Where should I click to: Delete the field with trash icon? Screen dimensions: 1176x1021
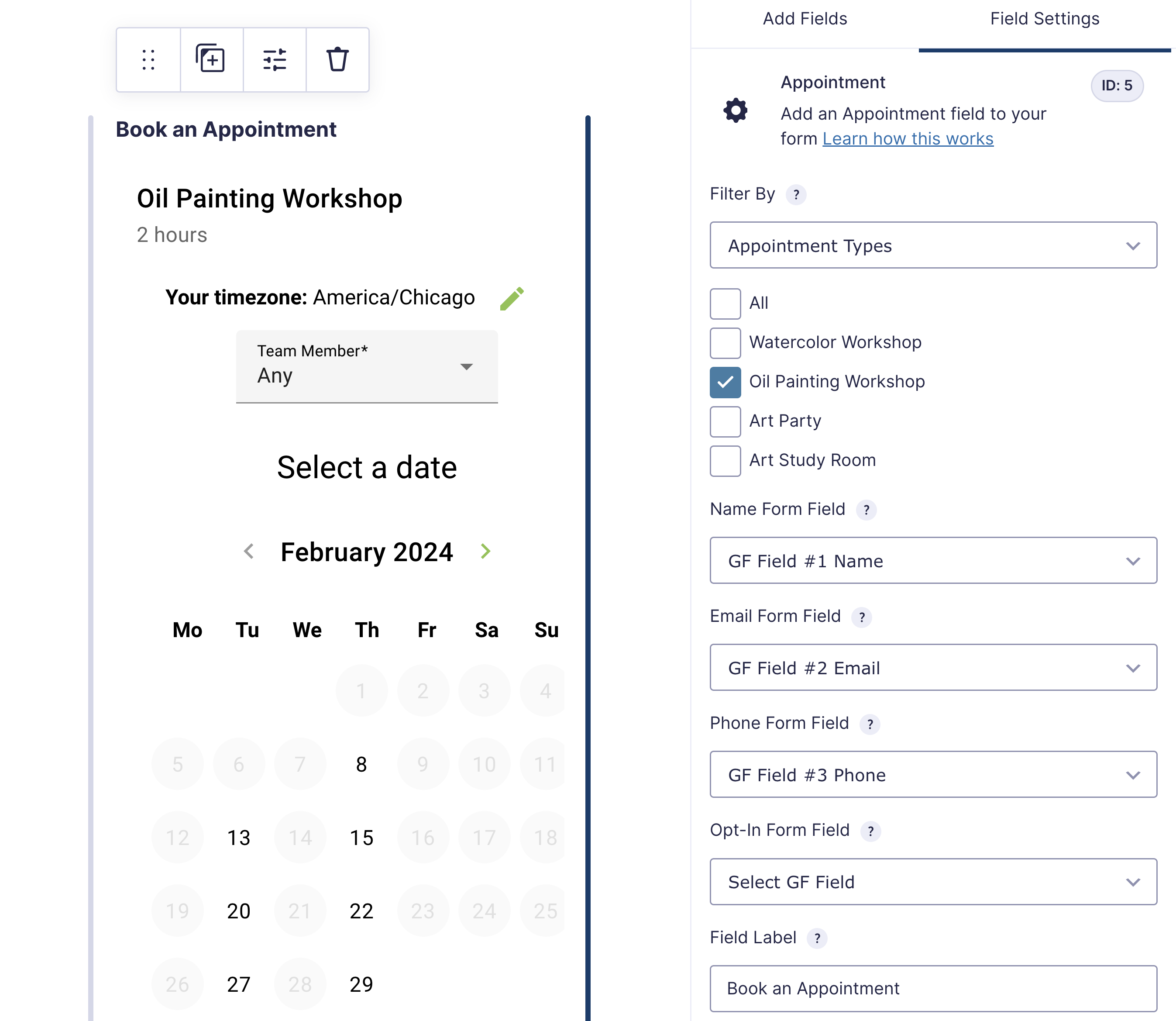point(337,59)
